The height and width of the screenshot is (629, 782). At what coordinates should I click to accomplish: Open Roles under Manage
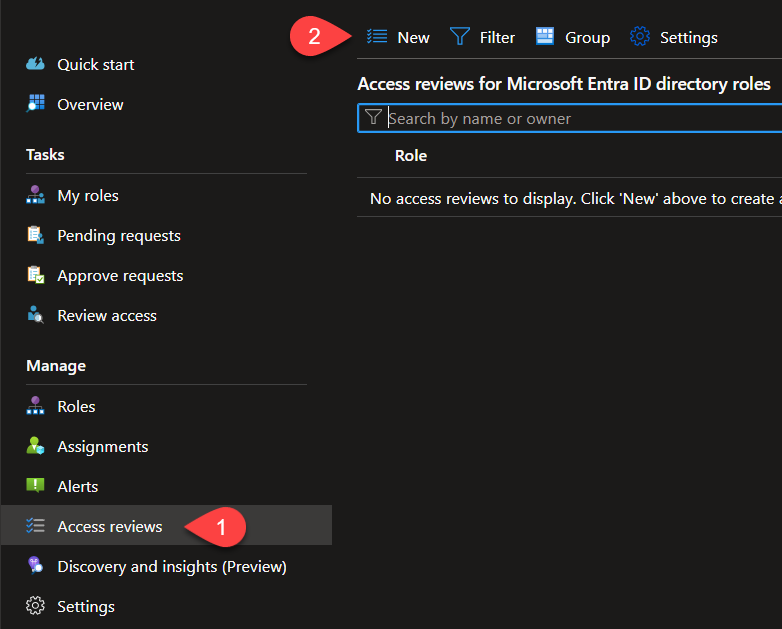click(76, 407)
